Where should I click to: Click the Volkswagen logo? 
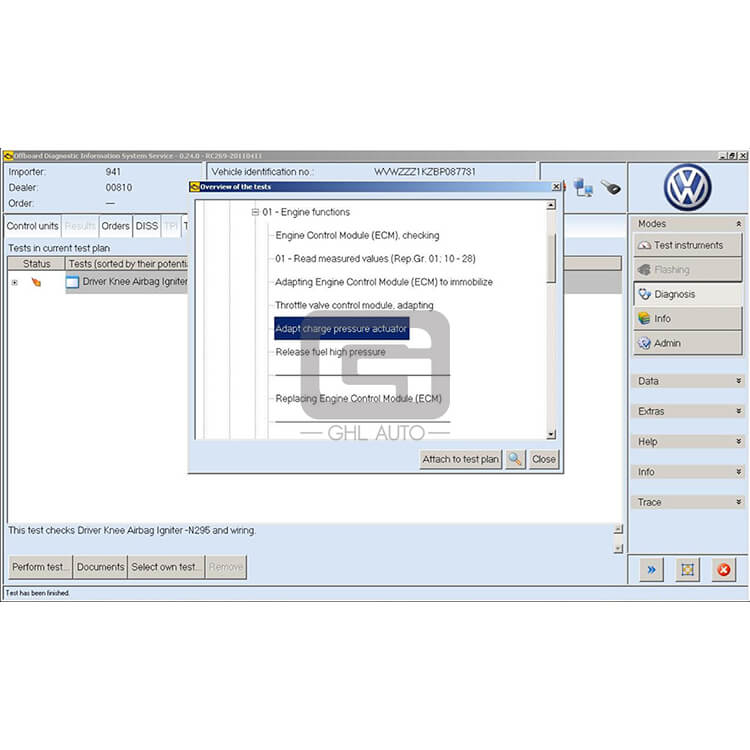coord(687,188)
